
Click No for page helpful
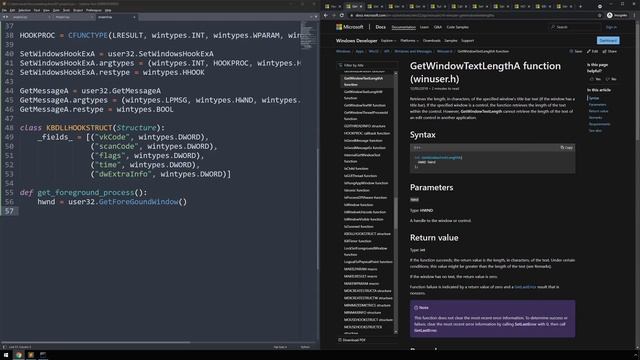[x=611, y=79]
